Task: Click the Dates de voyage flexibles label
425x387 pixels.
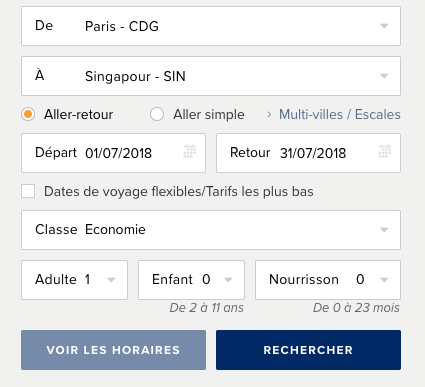Action: [179, 192]
